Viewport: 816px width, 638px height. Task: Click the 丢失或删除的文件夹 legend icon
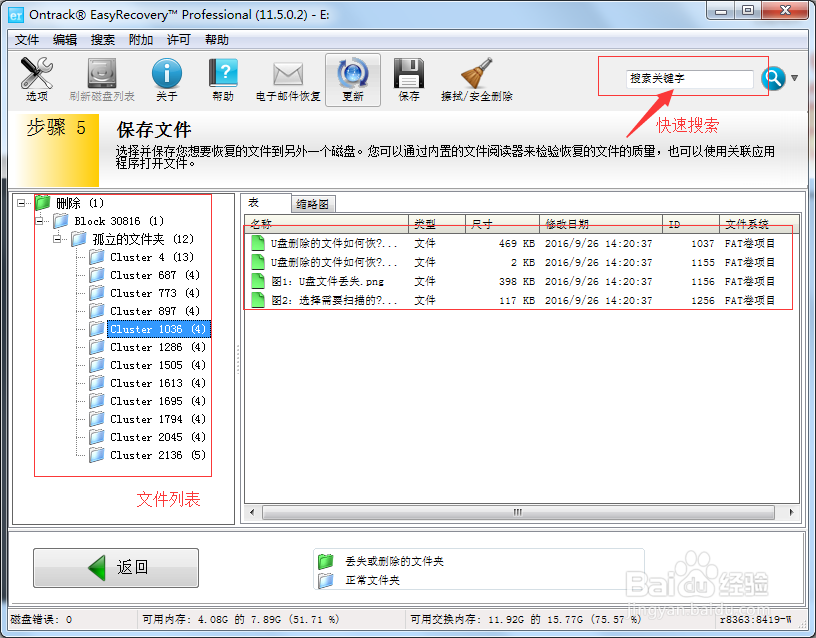pos(326,562)
